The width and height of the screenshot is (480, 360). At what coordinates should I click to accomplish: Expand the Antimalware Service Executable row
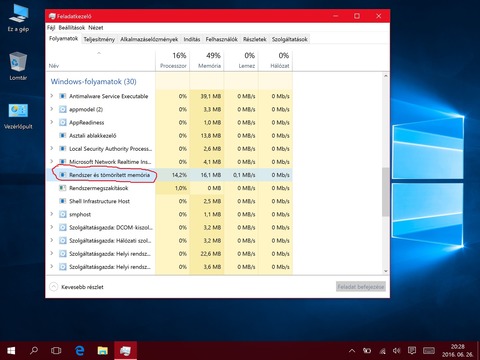52,96
